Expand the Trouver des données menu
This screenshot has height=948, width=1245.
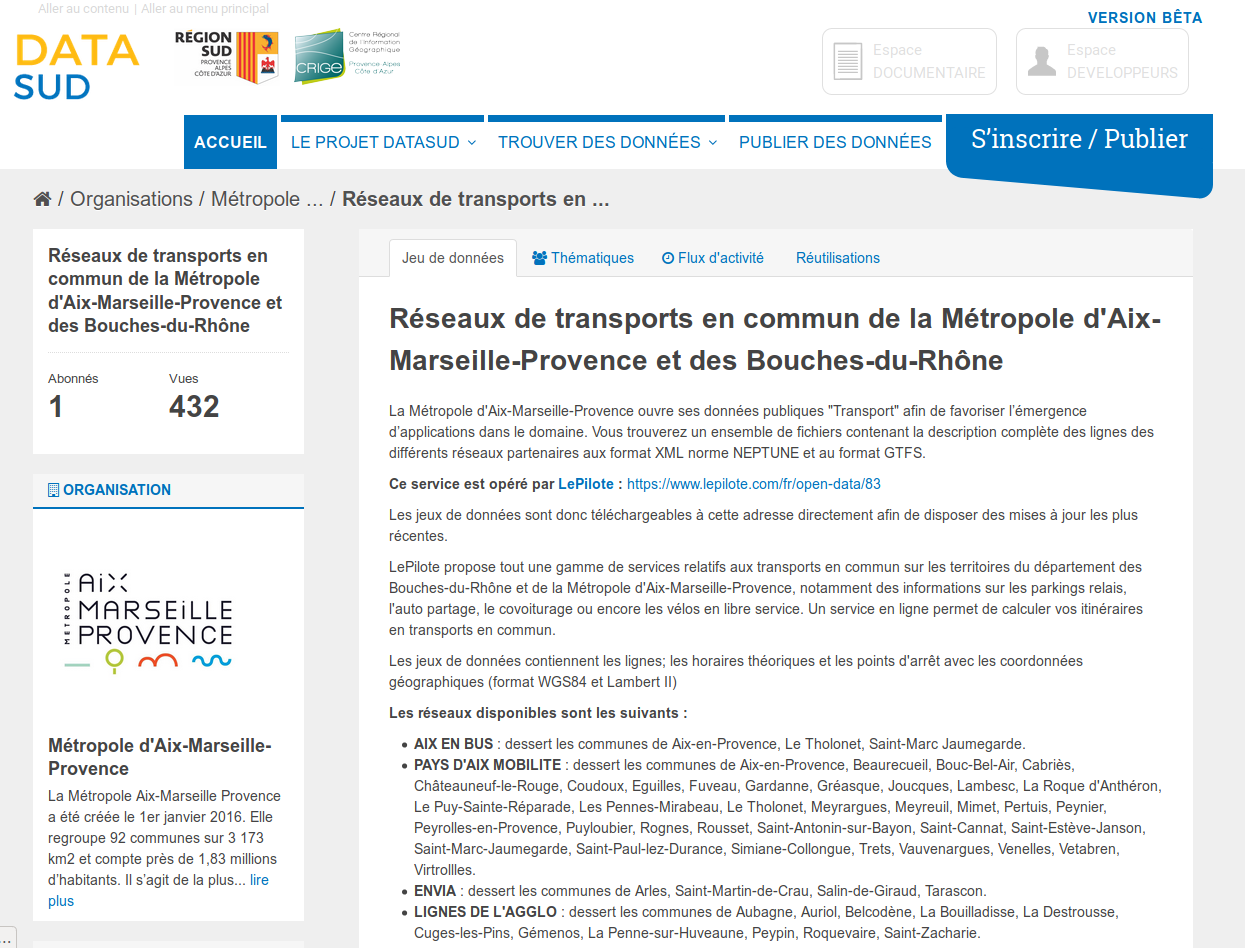[x=608, y=142]
